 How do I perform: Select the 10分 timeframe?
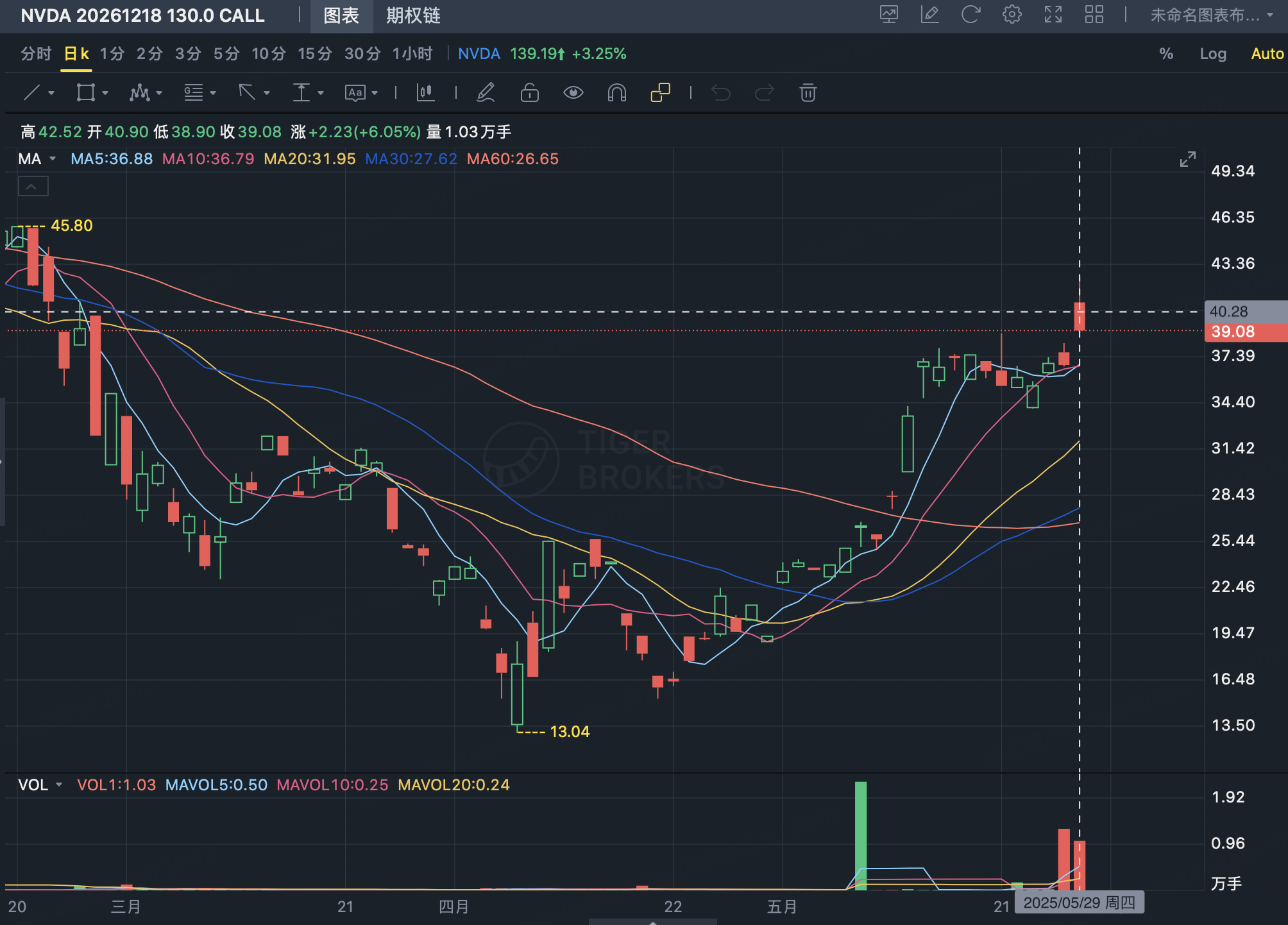pyautogui.click(x=269, y=53)
